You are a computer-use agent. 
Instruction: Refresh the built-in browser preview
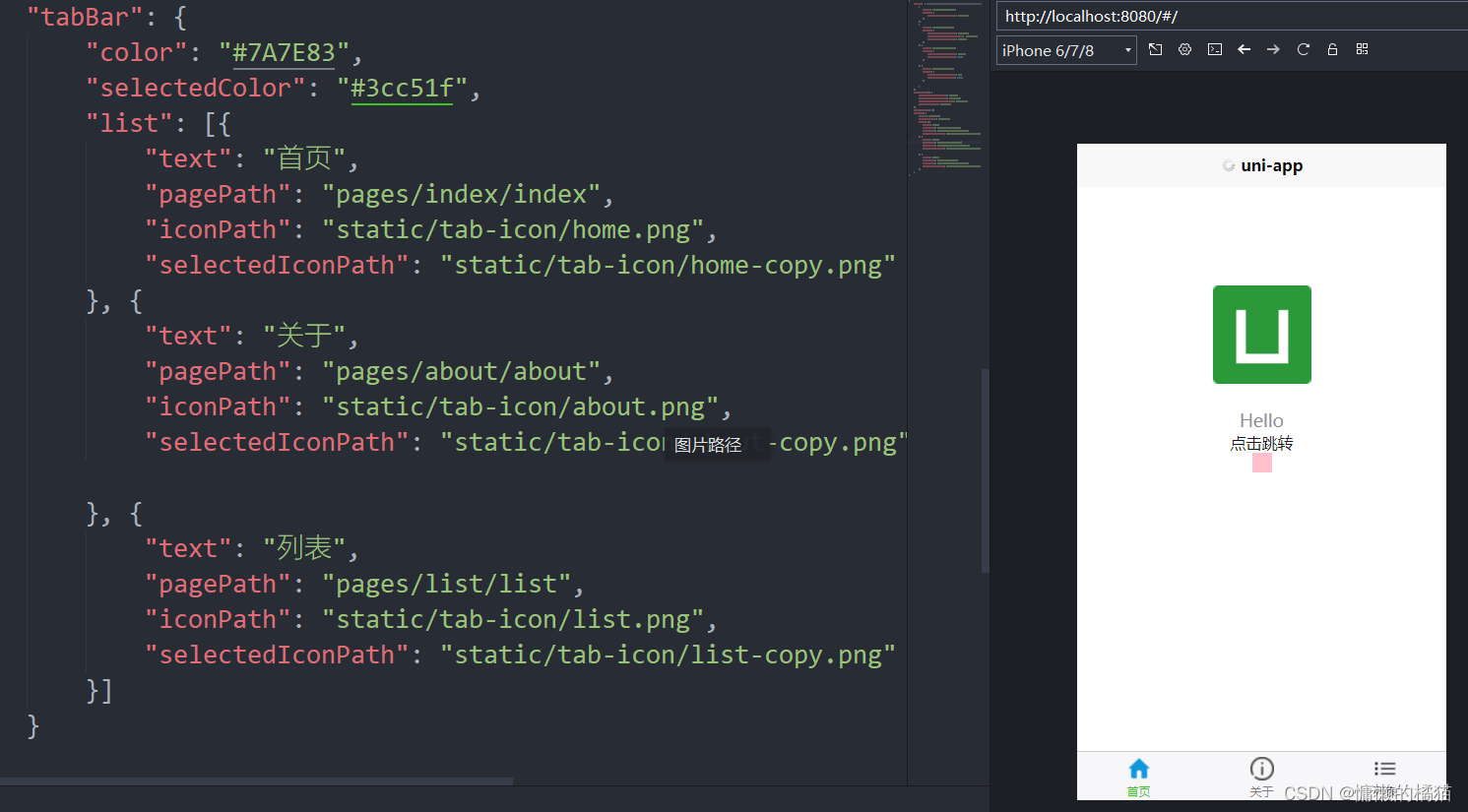pos(1303,49)
